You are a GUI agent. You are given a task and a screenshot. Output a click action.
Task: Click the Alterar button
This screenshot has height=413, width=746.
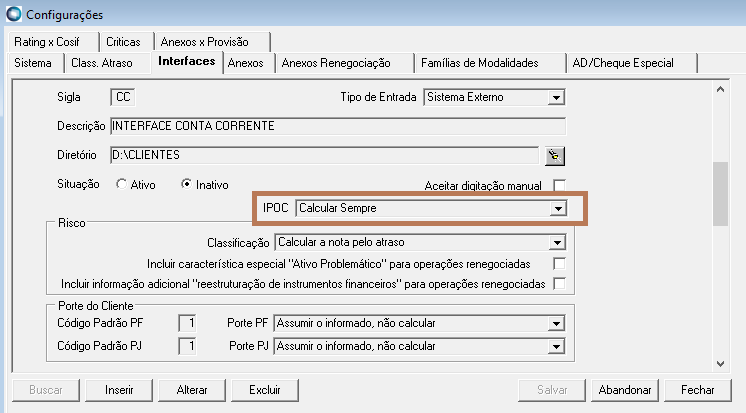coord(192,389)
